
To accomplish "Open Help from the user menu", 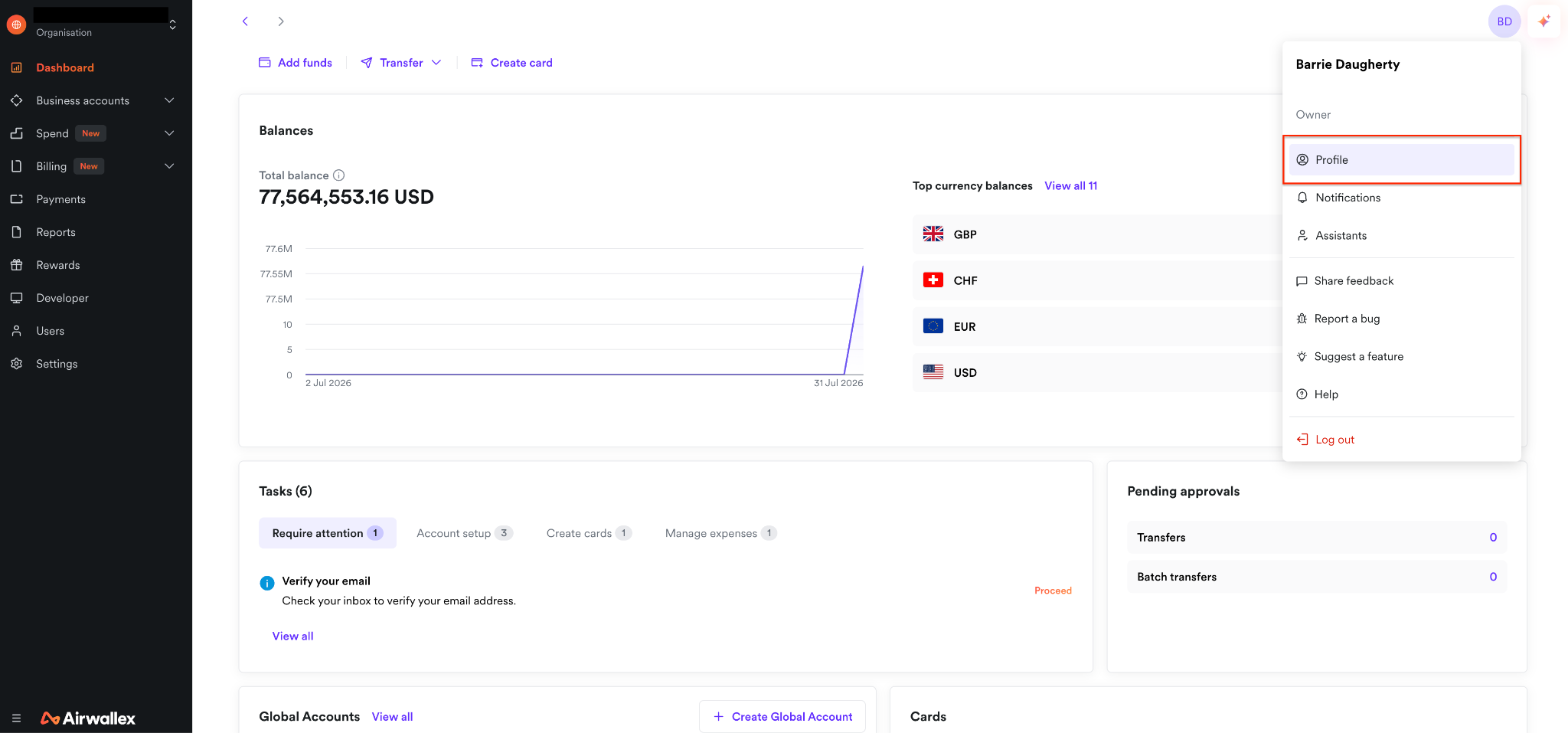I will [x=1401, y=394].
